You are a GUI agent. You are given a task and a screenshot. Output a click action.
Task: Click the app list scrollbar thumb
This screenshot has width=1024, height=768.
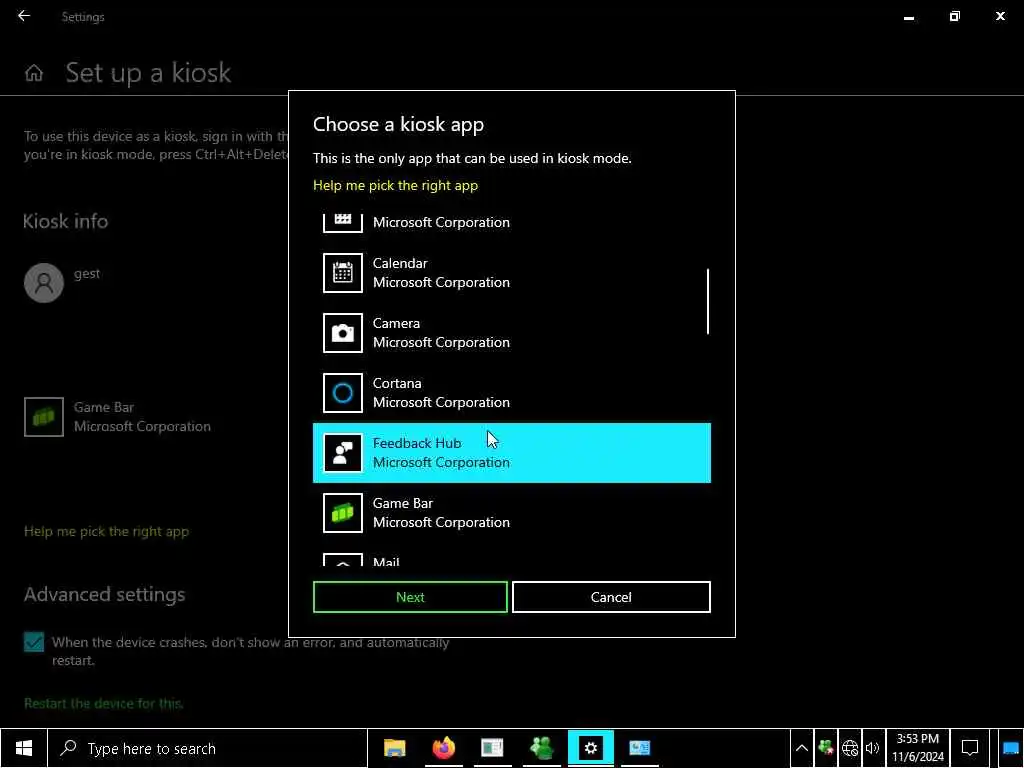tap(708, 302)
